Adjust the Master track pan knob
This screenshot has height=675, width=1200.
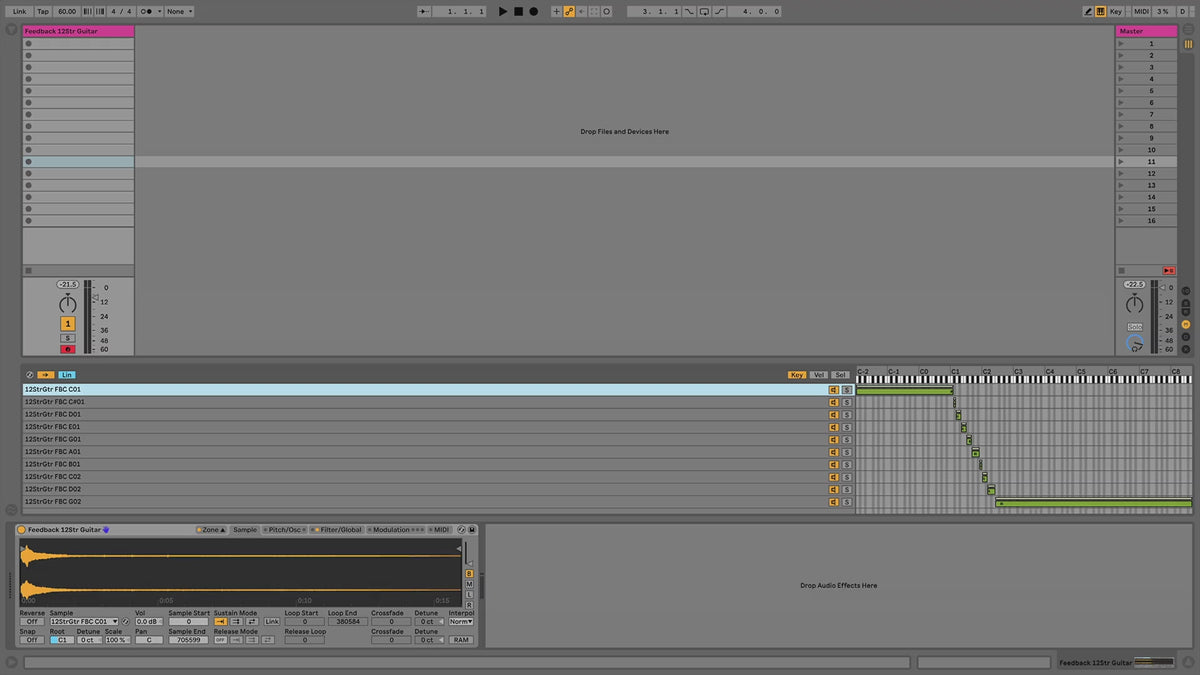(x=1134, y=304)
